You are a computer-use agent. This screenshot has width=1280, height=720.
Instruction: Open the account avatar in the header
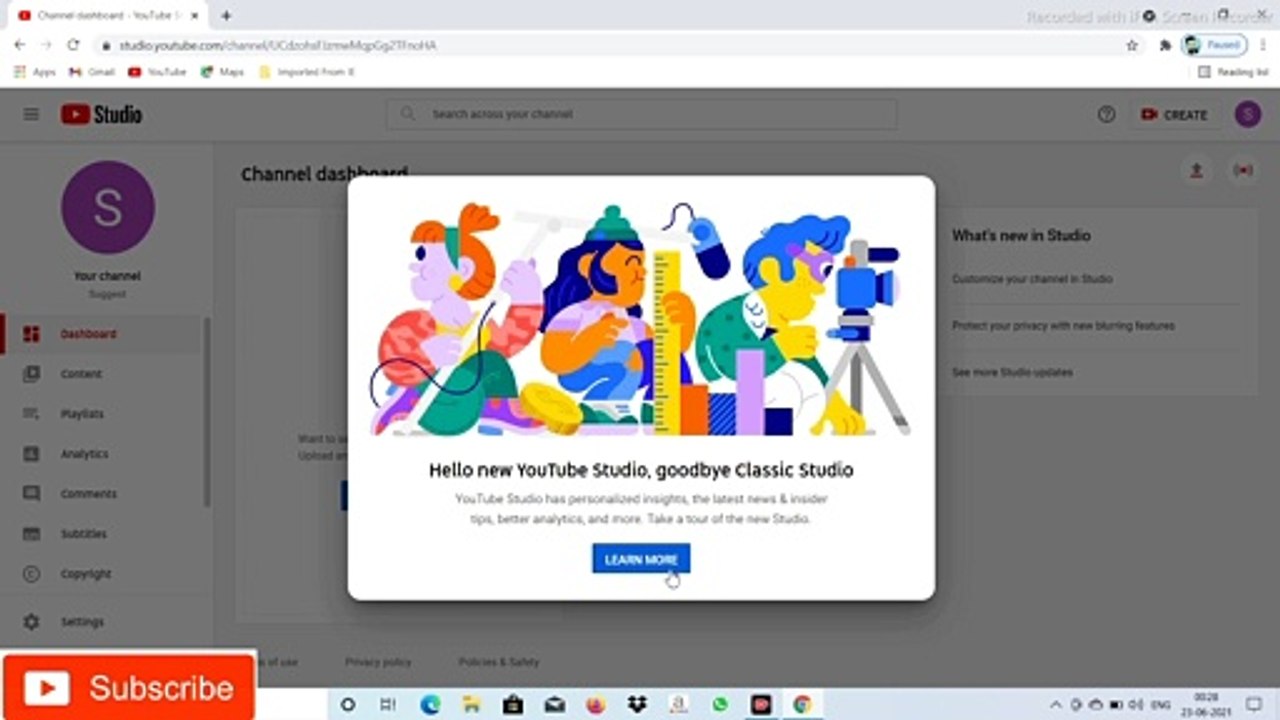point(1247,114)
